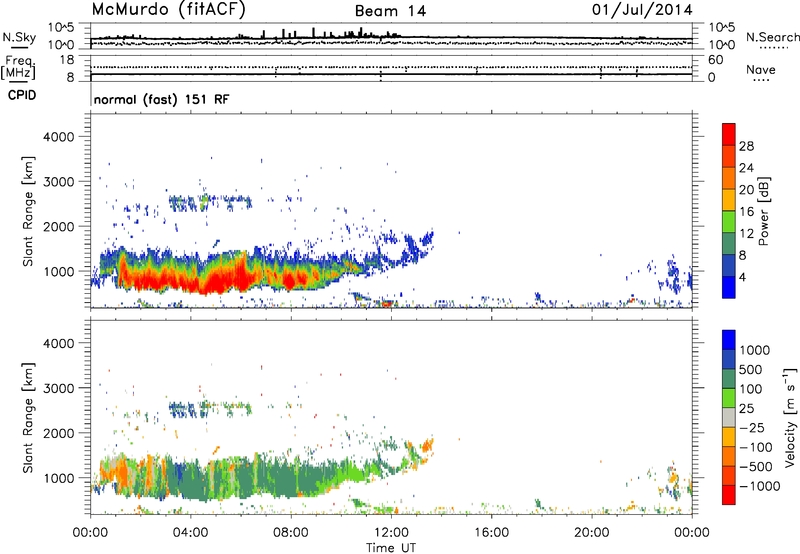800x554 pixels.
Task: Click the "12:00" time tick label
Action: click(391, 533)
